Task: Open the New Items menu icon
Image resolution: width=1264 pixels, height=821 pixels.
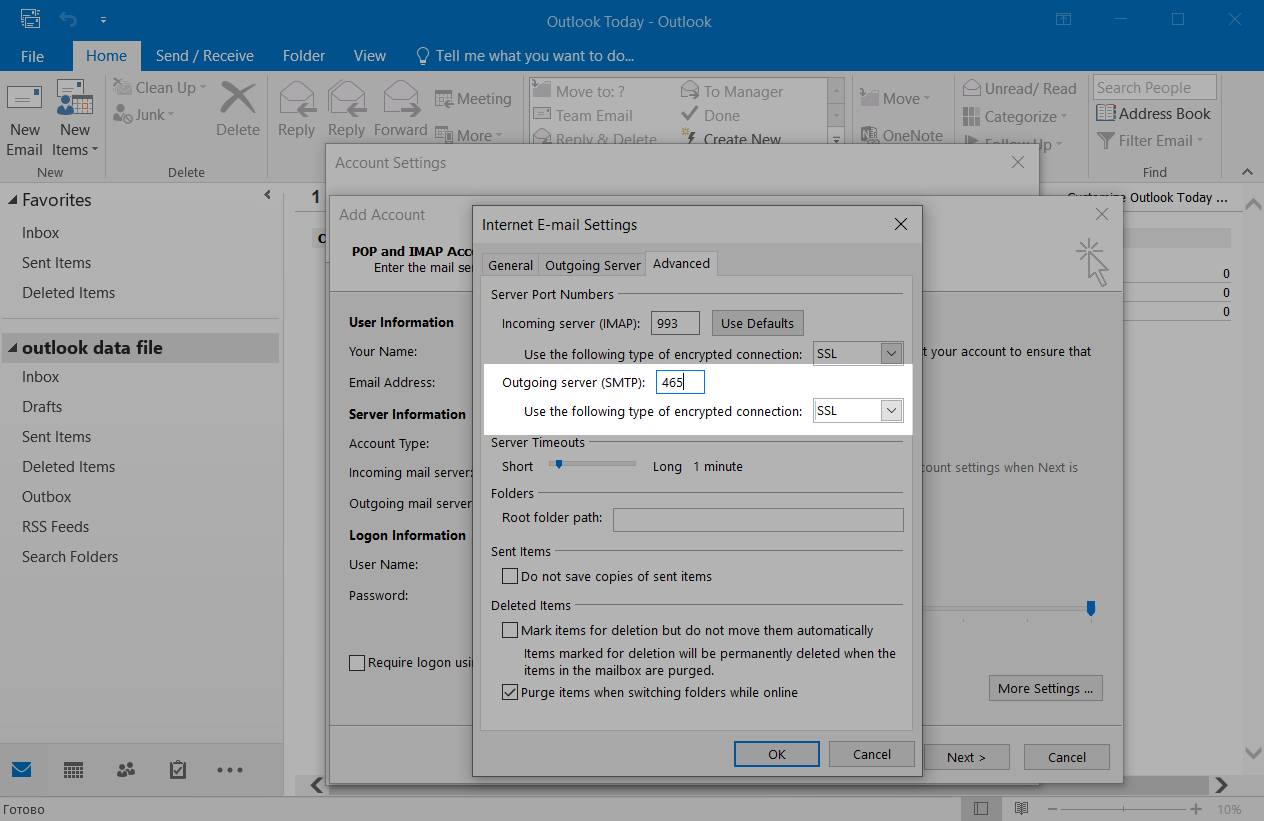Action: [75, 100]
